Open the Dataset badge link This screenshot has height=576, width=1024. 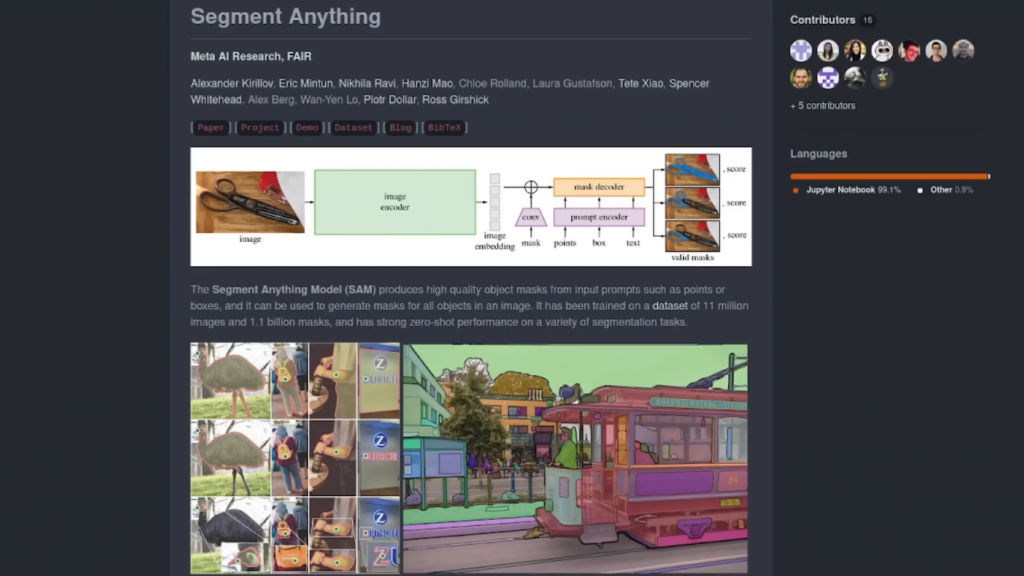click(353, 128)
